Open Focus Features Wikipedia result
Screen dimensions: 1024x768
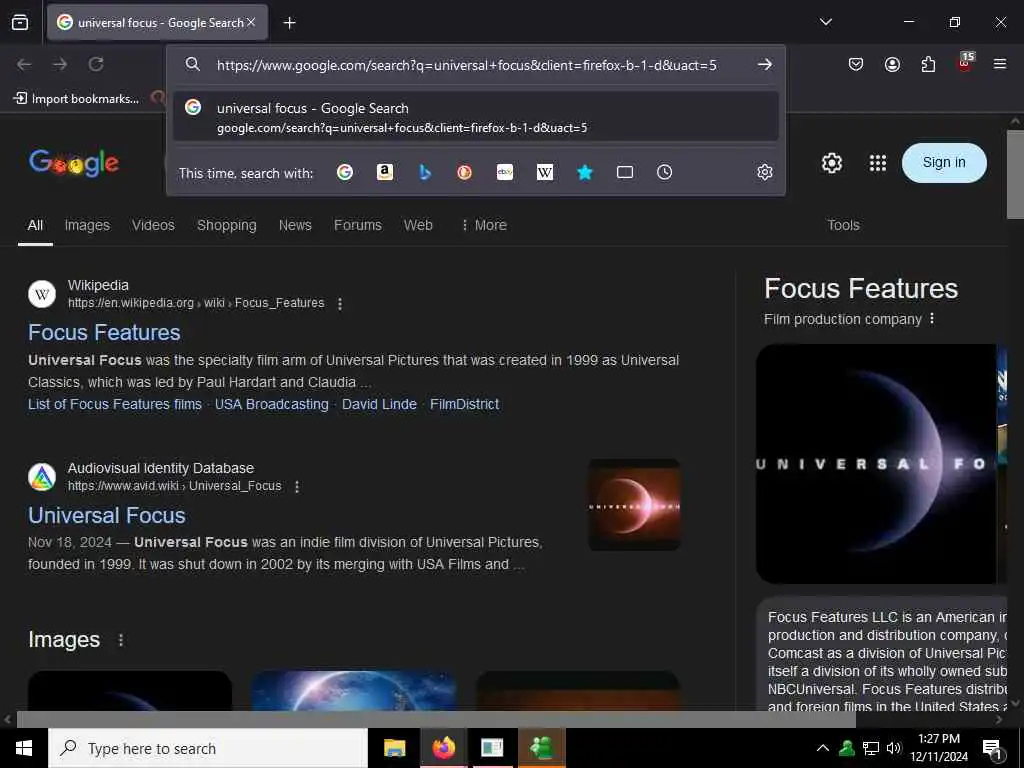click(x=104, y=332)
